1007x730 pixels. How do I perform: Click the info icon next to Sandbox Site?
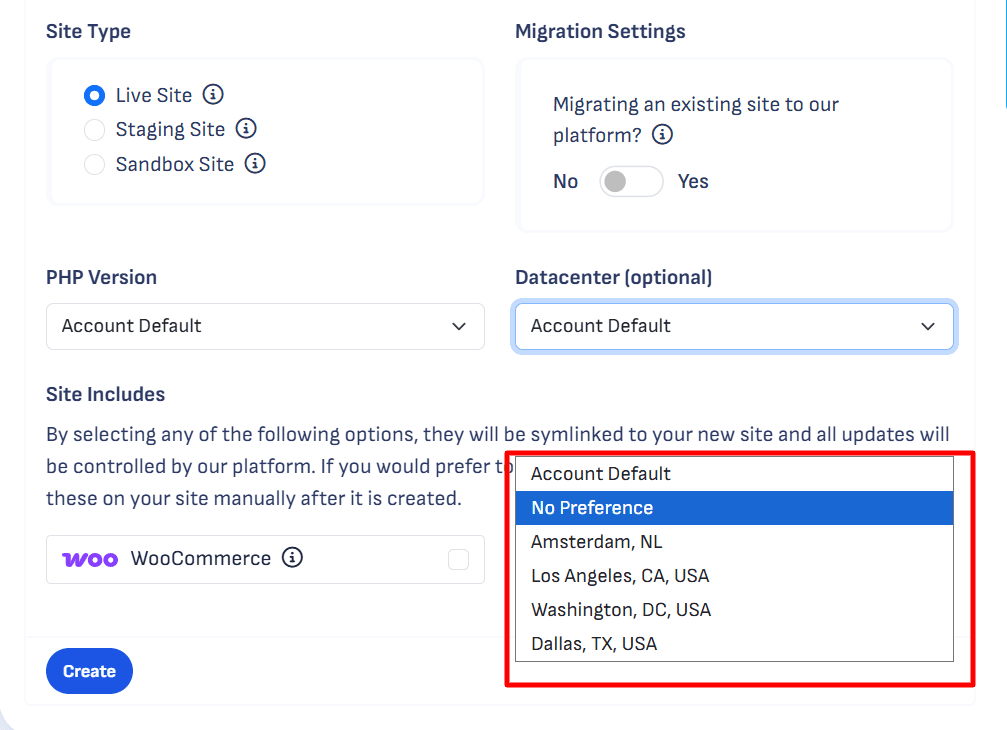[x=255, y=164]
